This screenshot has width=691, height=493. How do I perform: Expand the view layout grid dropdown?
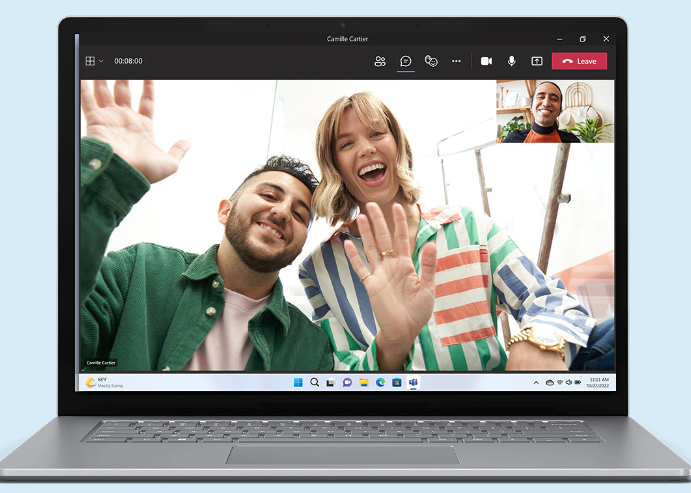click(94, 61)
